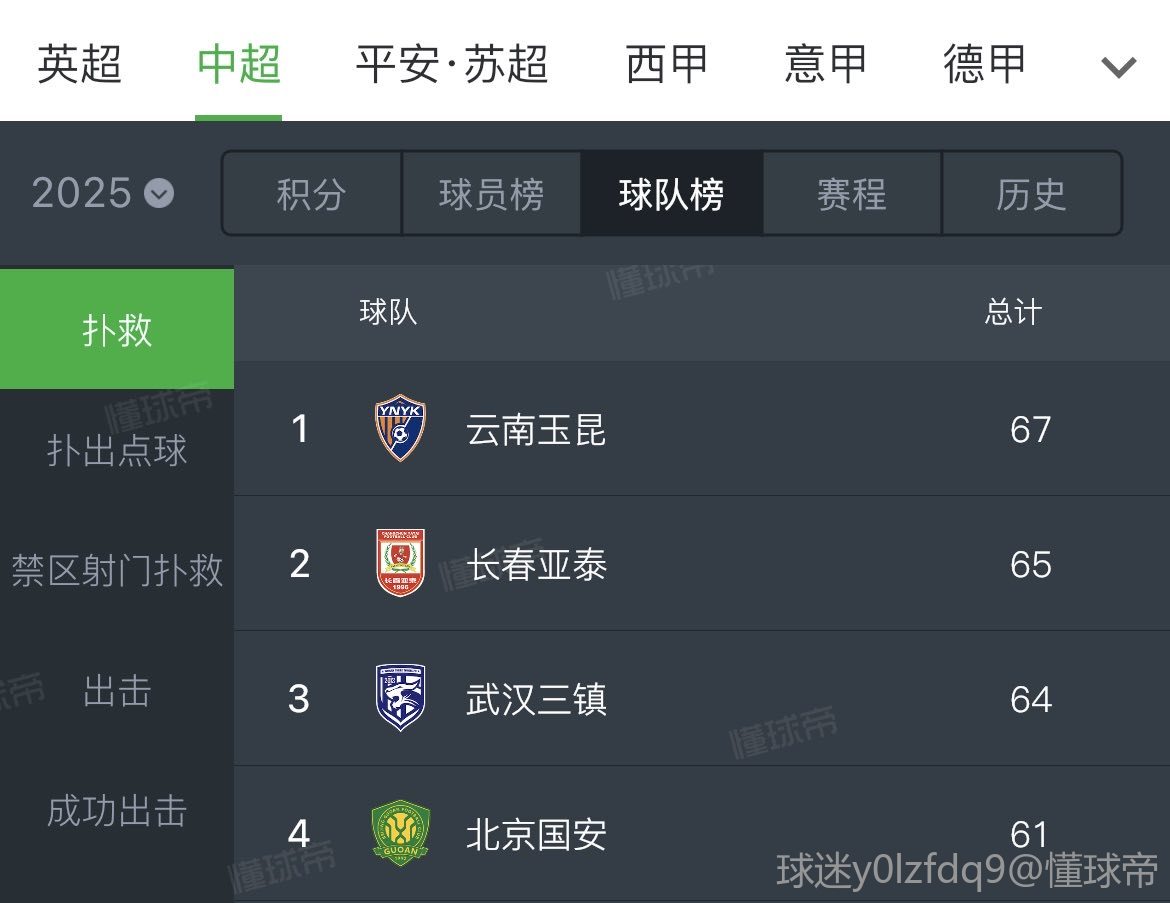Open the 德甲 league tab
Image resolution: width=1170 pixels, height=903 pixels.
(984, 63)
